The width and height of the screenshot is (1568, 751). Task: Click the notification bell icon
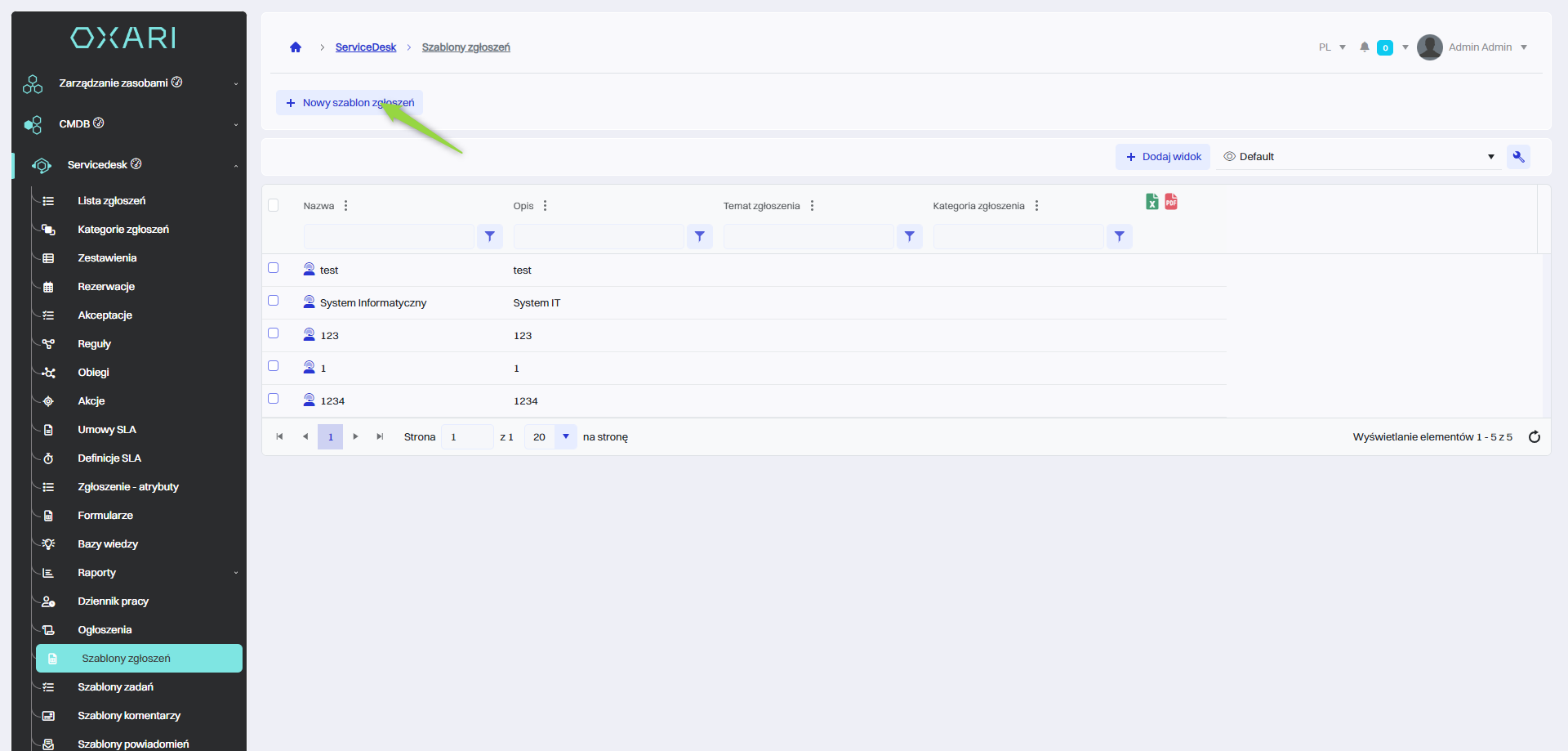point(1364,47)
